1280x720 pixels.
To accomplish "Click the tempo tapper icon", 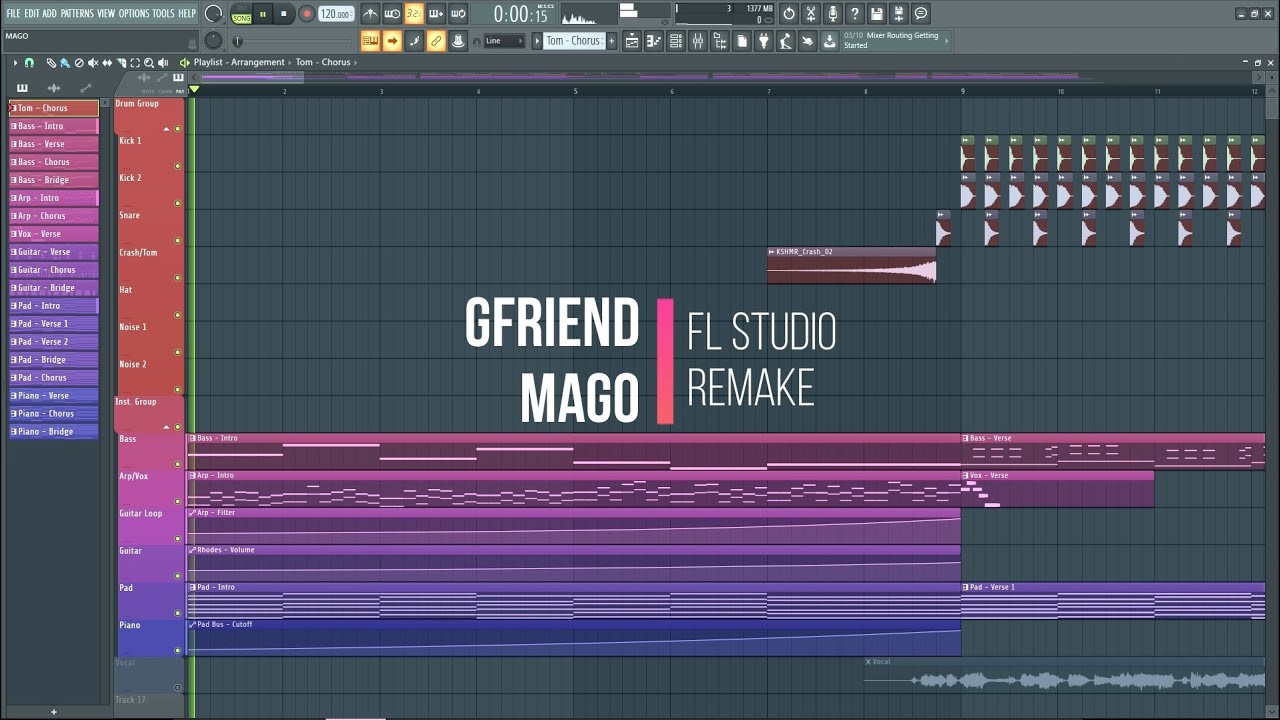I will [x=786, y=41].
